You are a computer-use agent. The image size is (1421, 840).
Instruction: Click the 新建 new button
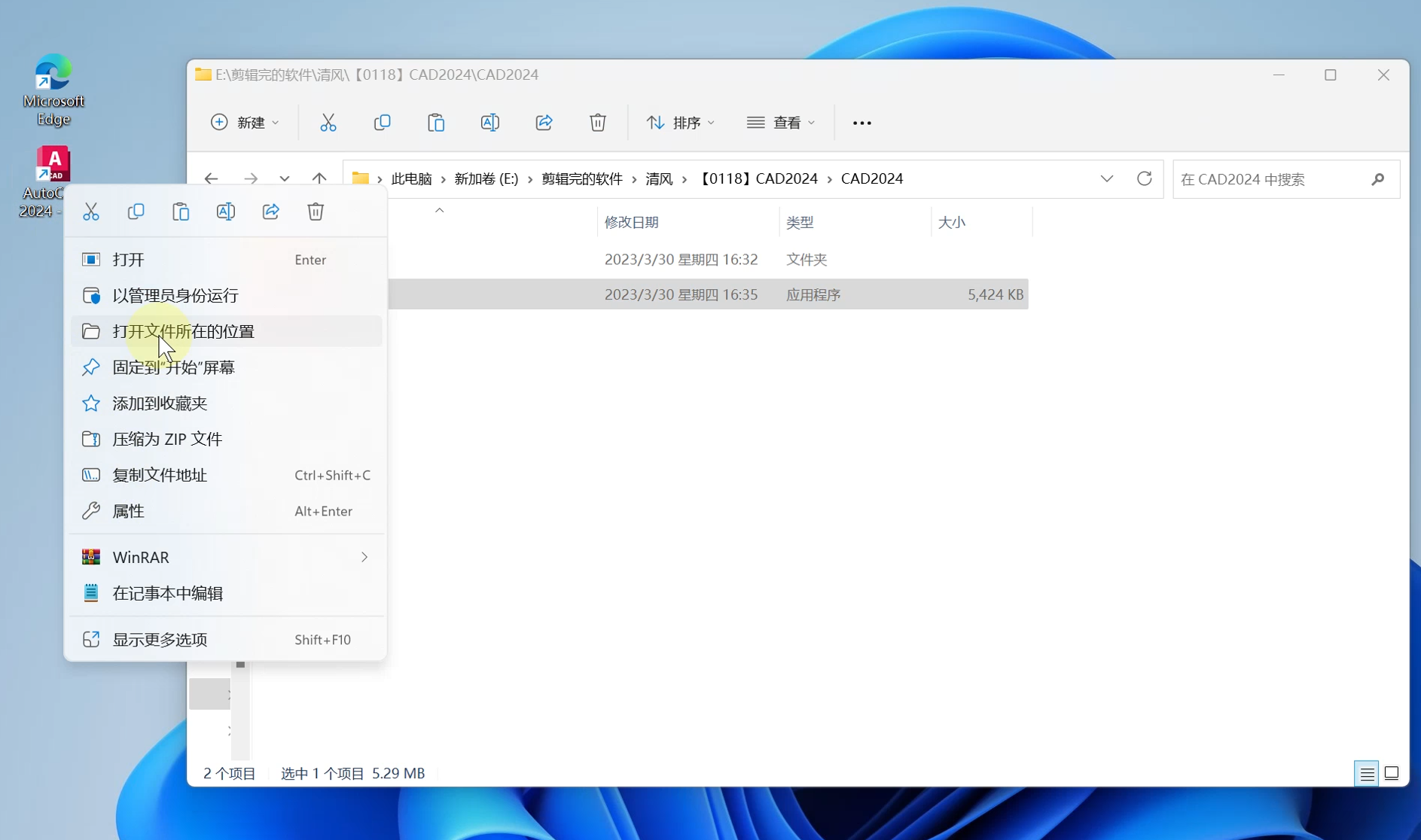[245, 123]
